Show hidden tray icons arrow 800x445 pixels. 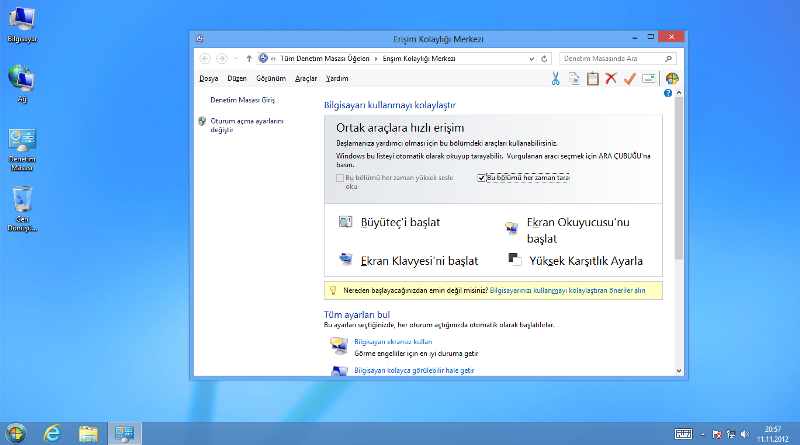click(703, 434)
